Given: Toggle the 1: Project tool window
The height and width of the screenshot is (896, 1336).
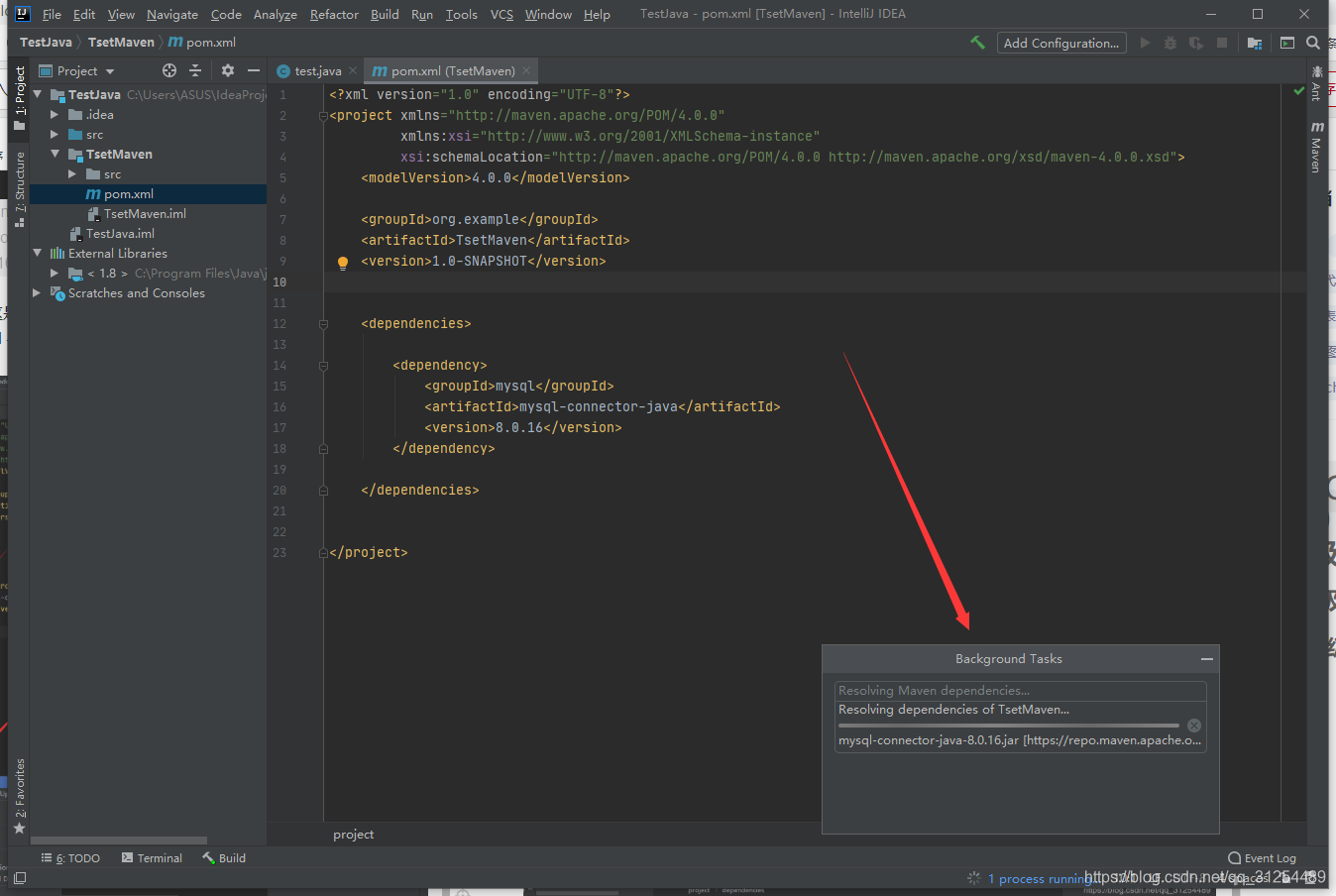Looking at the screenshot, I should coord(19,97).
